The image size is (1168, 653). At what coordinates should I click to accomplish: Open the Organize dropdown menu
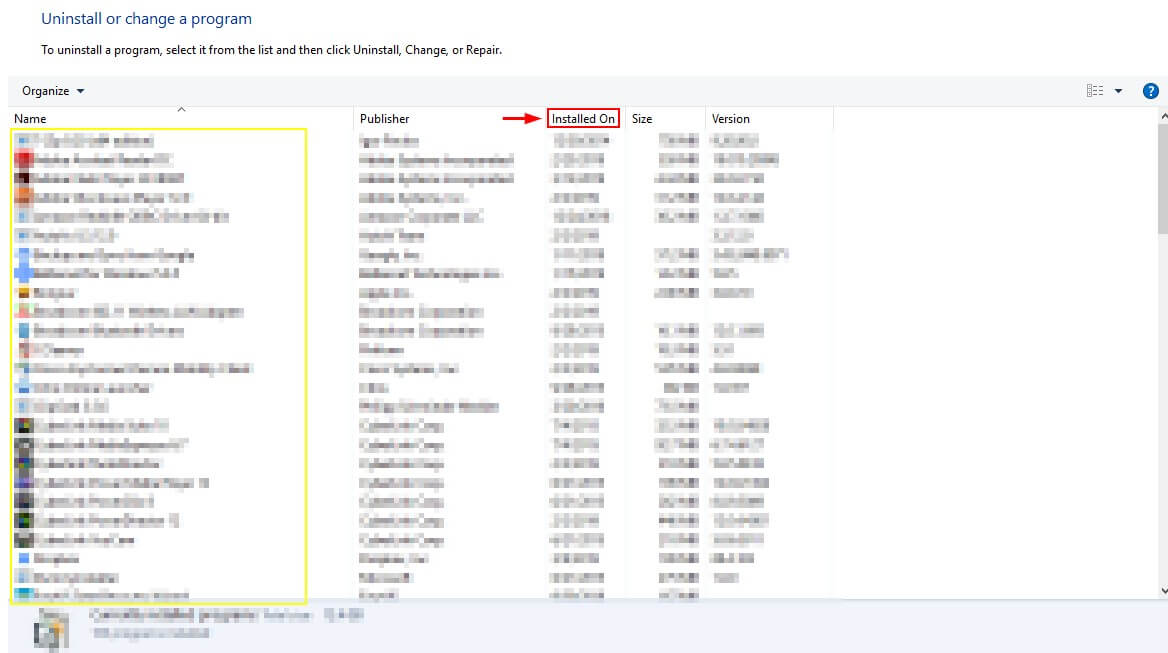coord(53,91)
